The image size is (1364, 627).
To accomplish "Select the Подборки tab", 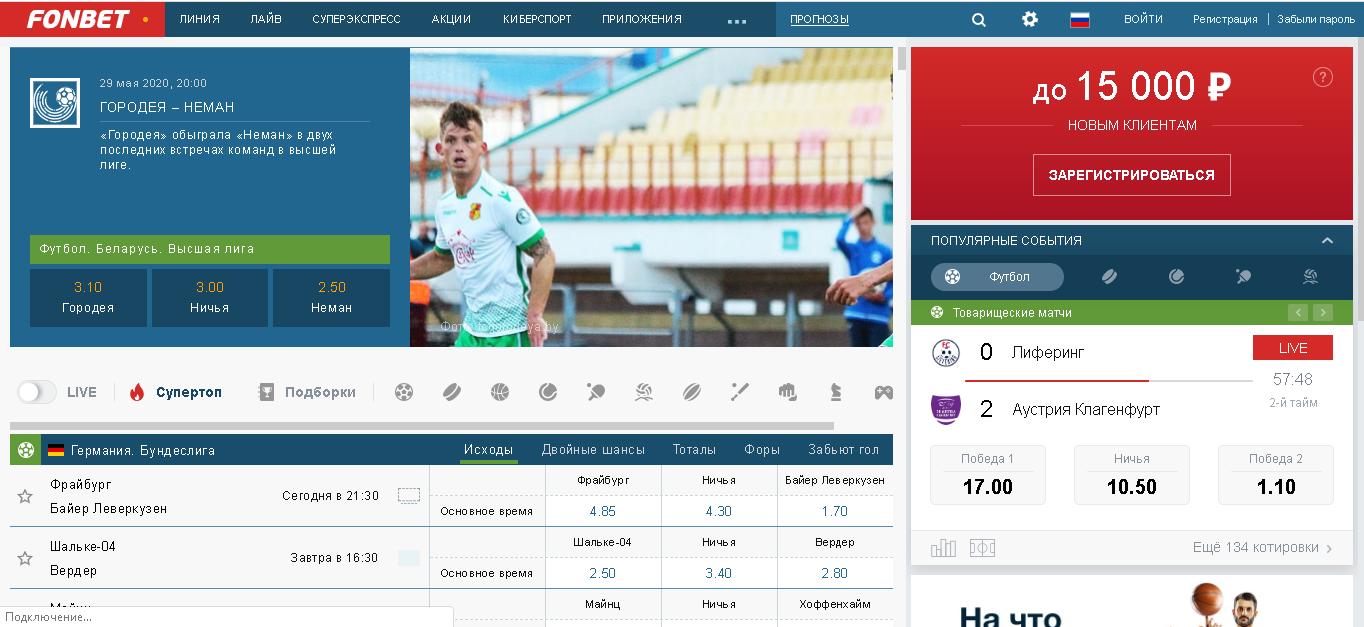I will [307, 392].
